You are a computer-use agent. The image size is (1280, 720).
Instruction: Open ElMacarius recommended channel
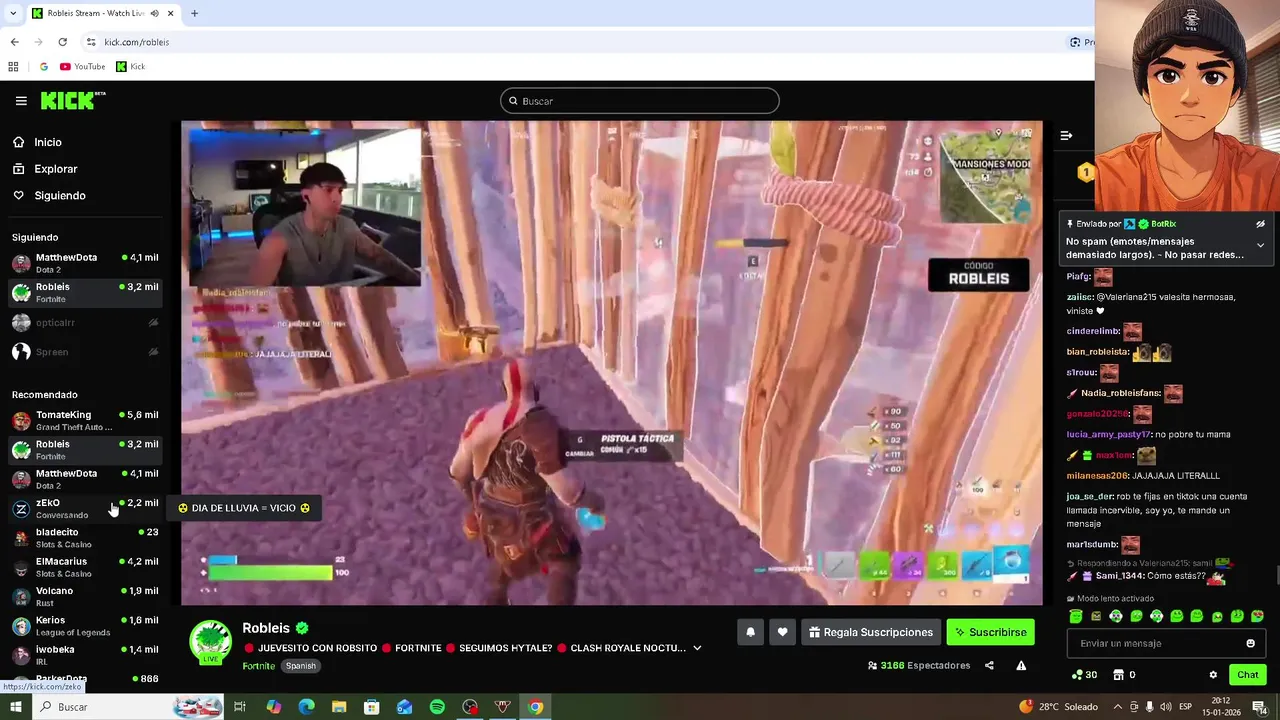(85, 567)
